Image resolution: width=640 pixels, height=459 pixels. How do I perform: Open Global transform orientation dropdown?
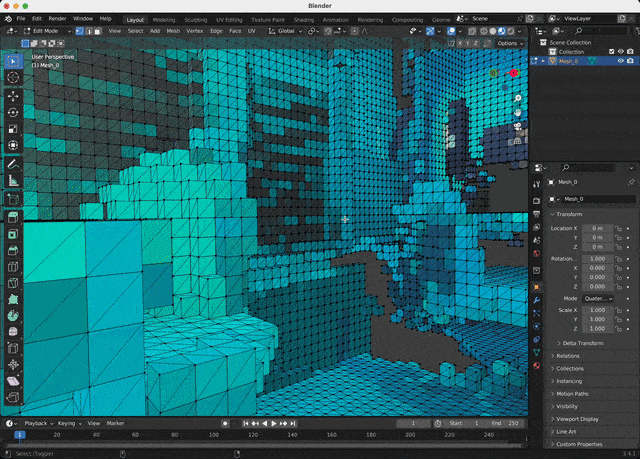[x=285, y=31]
